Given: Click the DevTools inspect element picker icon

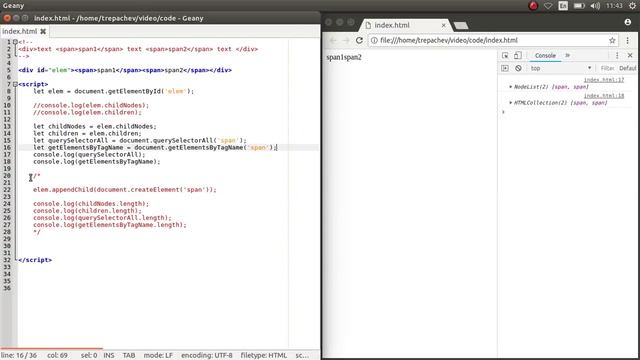Looking at the screenshot, I should pos(505,56).
